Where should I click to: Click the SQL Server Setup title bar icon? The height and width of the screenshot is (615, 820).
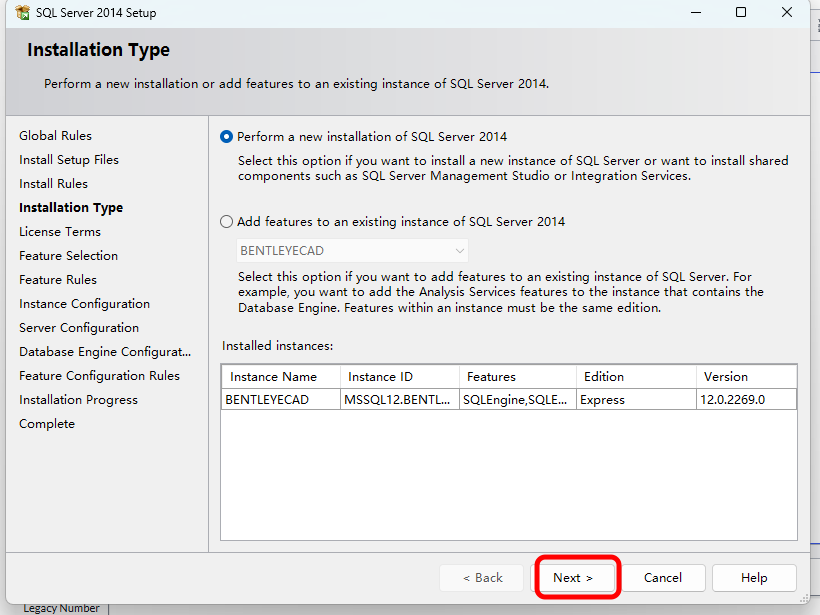click(22, 13)
